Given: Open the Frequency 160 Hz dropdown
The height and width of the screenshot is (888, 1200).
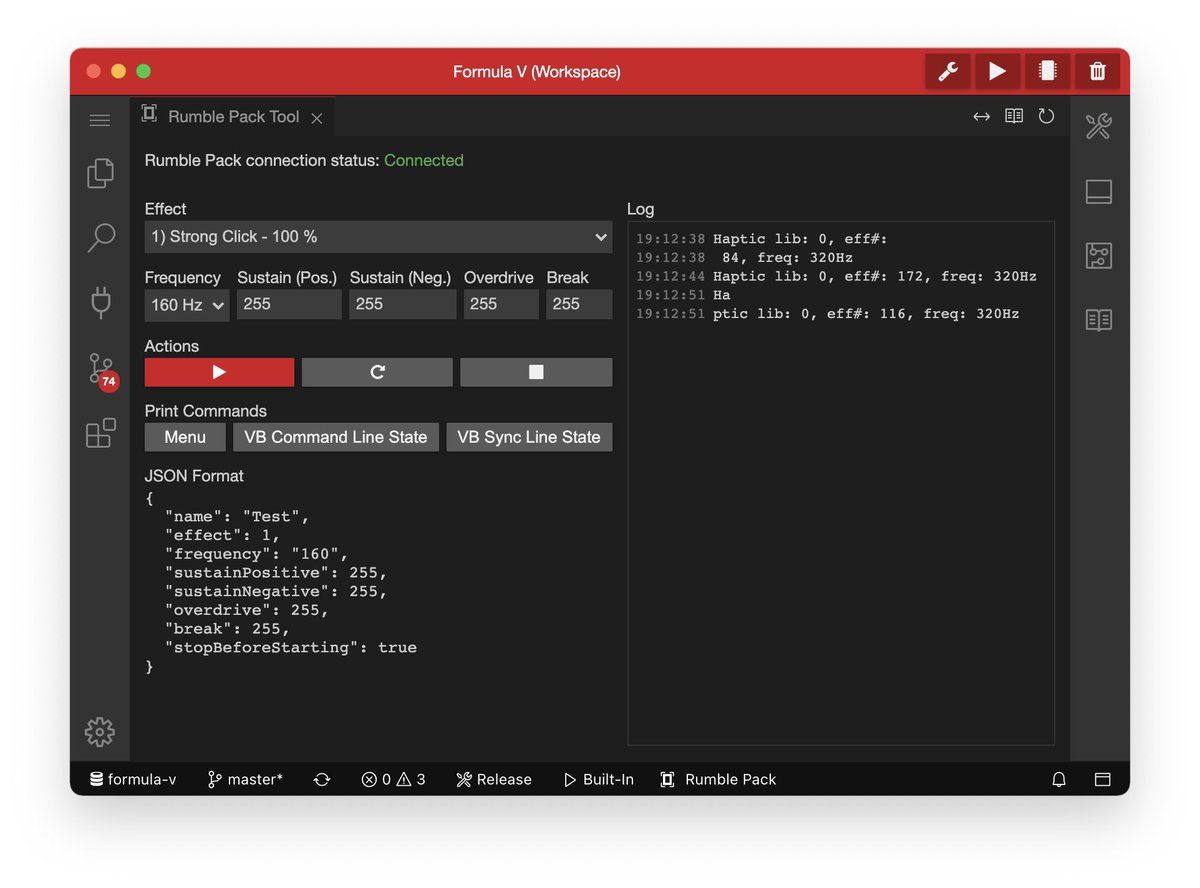Looking at the screenshot, I should pyautogui.click(x=187, y=305).
